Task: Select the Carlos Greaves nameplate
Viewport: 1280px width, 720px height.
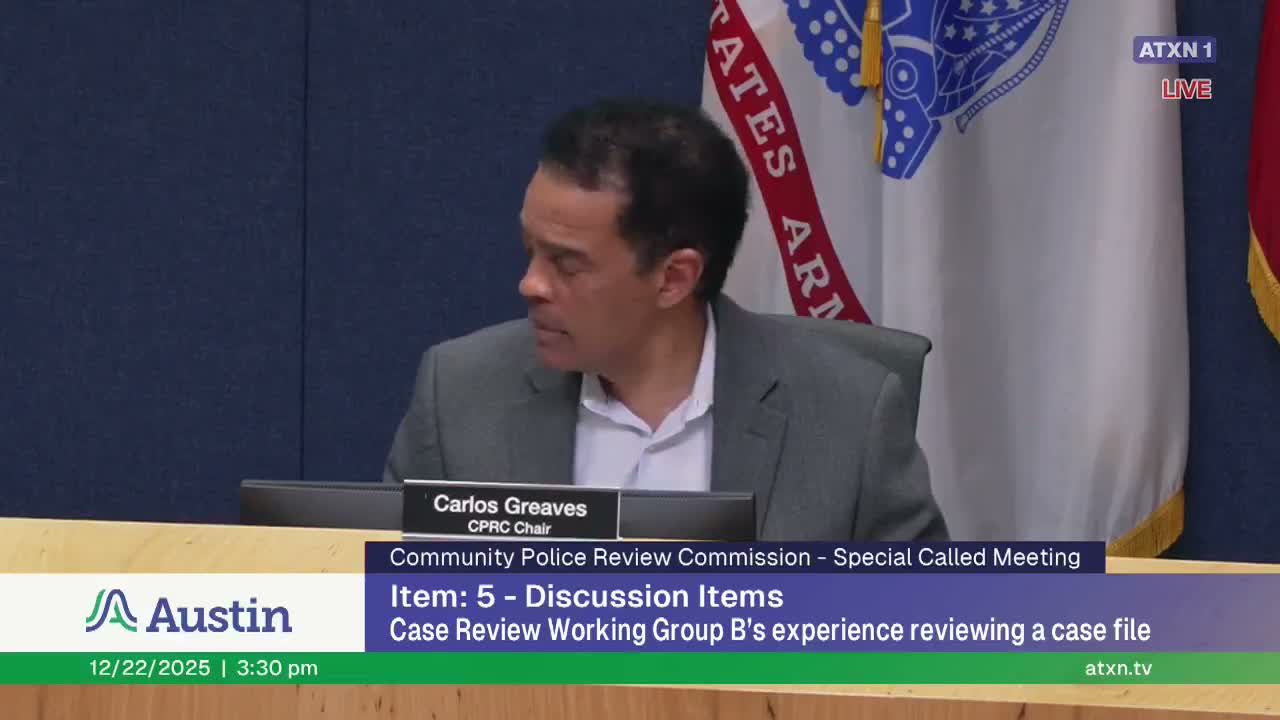Action: click(x=511, y=512)
